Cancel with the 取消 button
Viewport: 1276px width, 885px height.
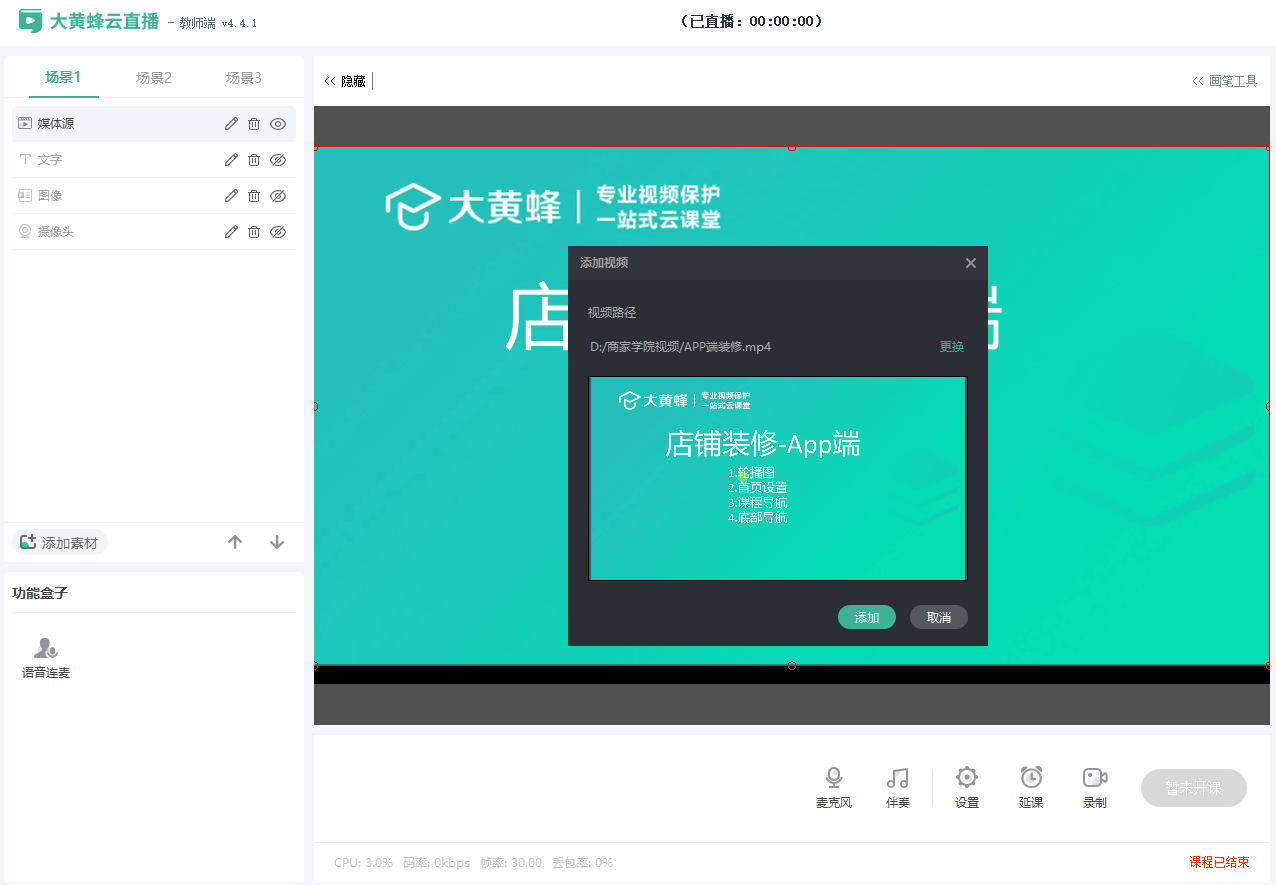(939, 617)
